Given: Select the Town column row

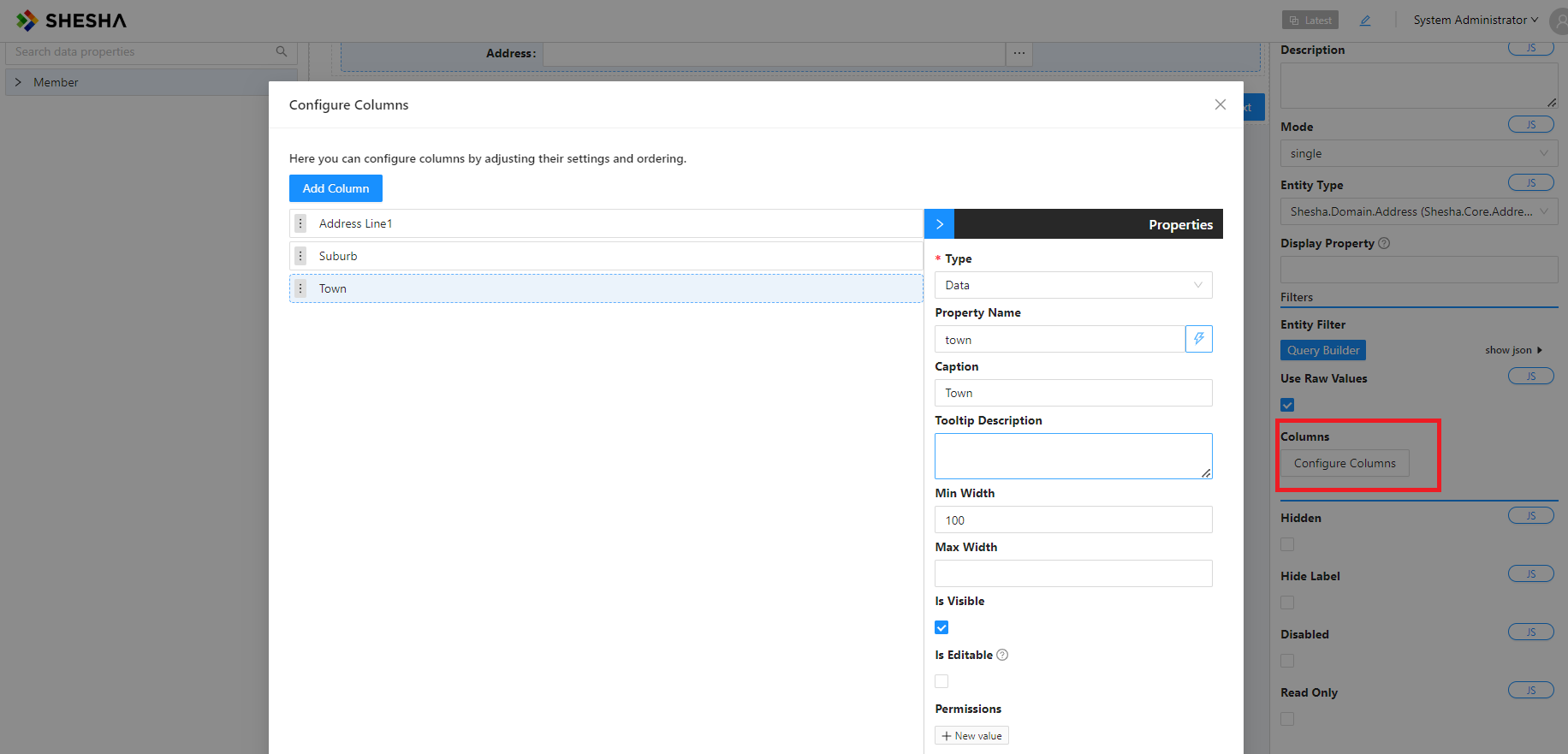Looking at the screenshot, I should (606, 288).
